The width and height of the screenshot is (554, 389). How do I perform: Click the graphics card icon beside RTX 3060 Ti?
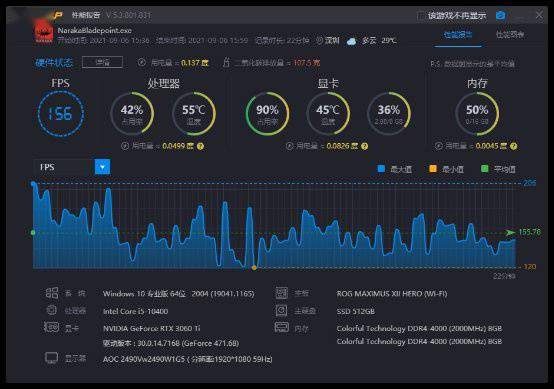pyautogui.click(x=52, y=327)
